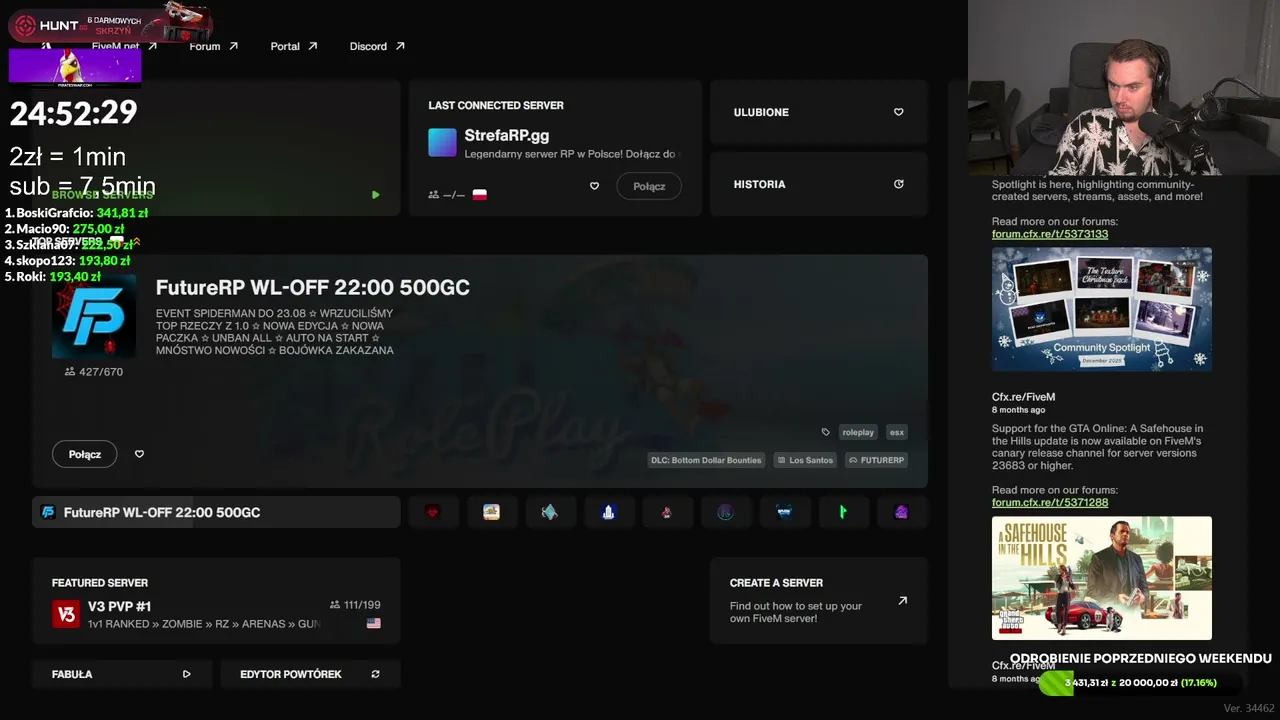This screenshot has height=720, width=1280.
Task: Click the Safehouse in the Hills image
Action: click(1102, 578)
